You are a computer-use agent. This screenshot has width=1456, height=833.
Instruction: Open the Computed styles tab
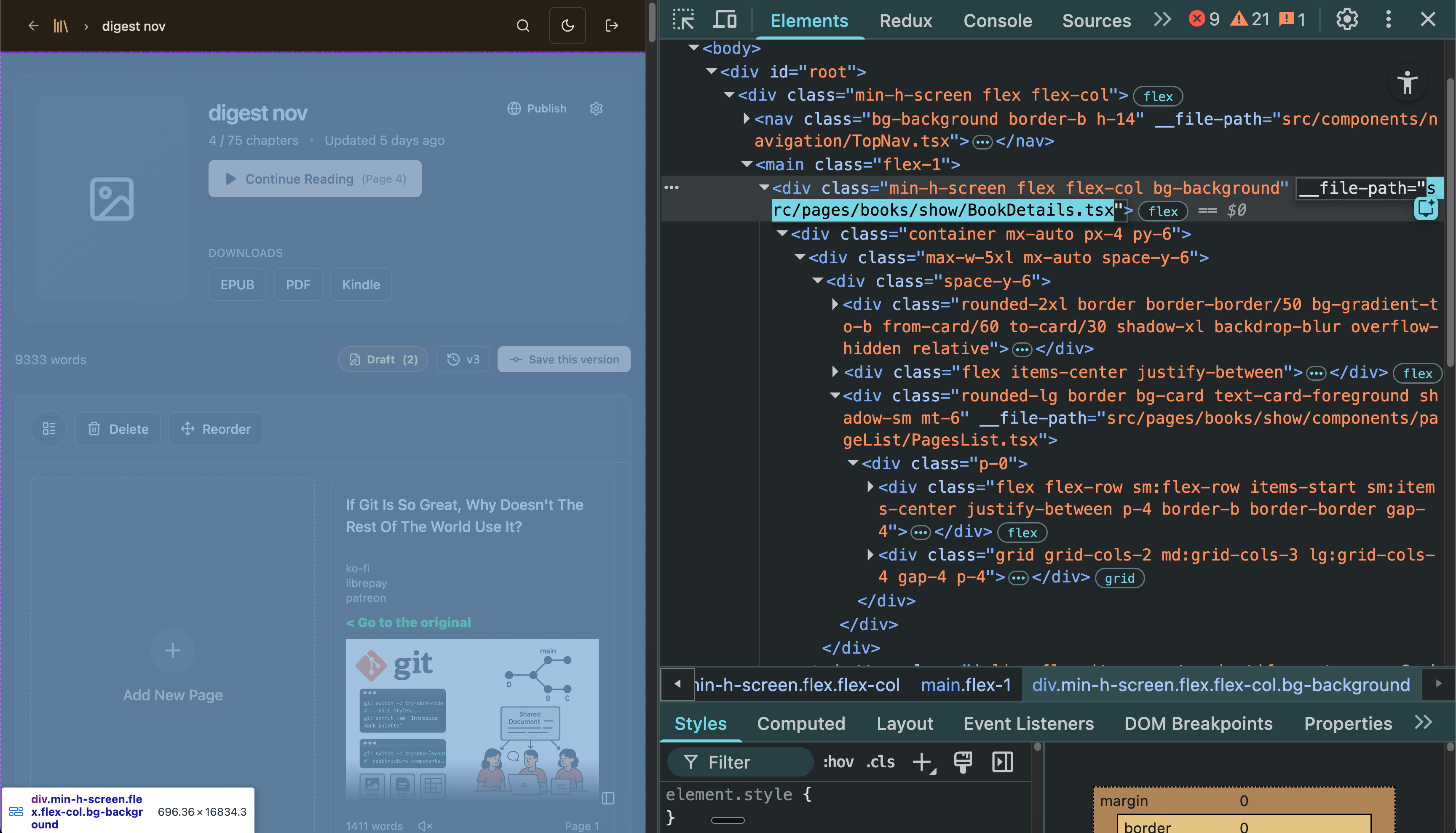(x=801, y=724)
